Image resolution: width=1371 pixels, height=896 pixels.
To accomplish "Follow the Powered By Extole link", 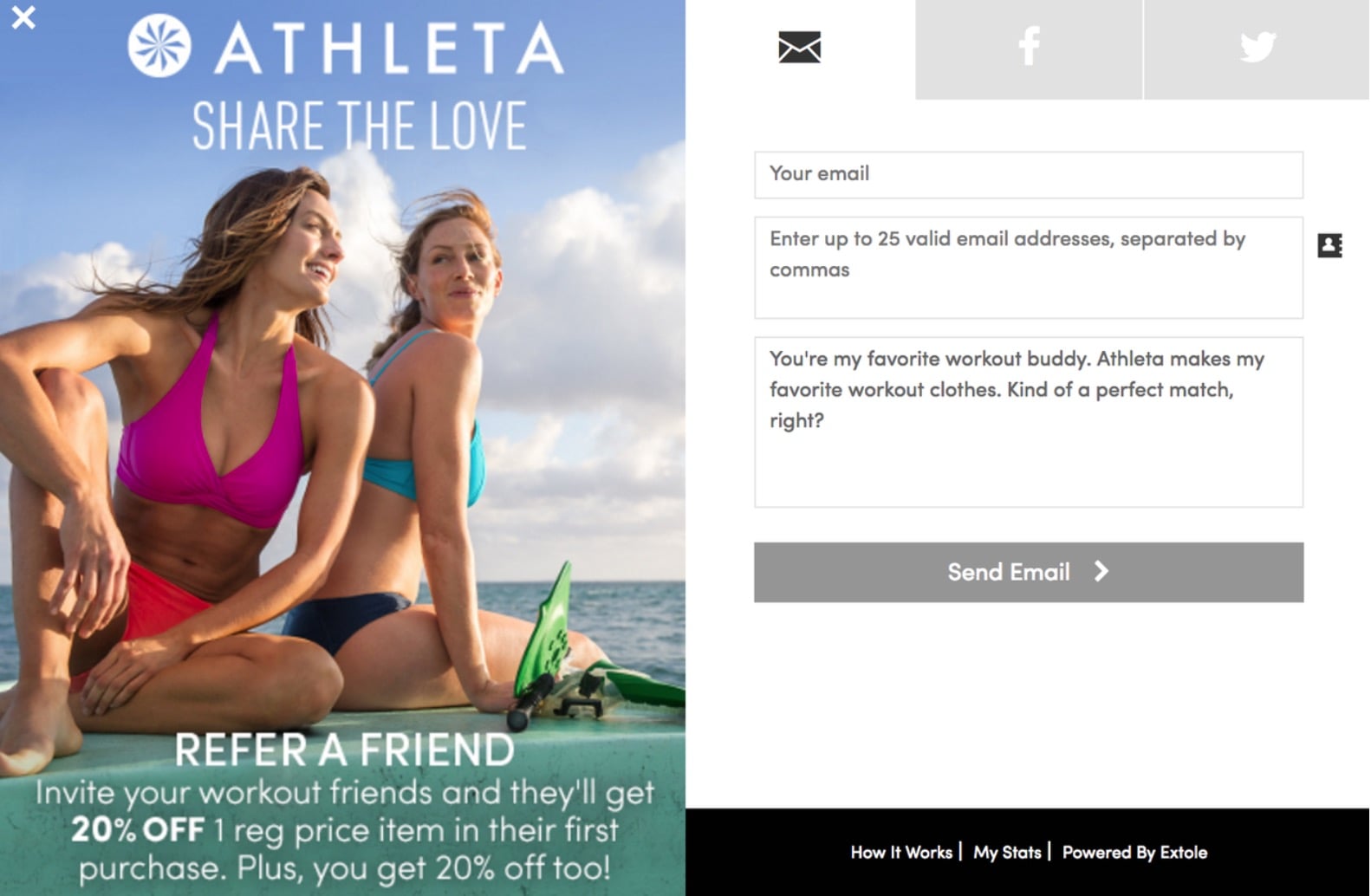I will 1134,853.
